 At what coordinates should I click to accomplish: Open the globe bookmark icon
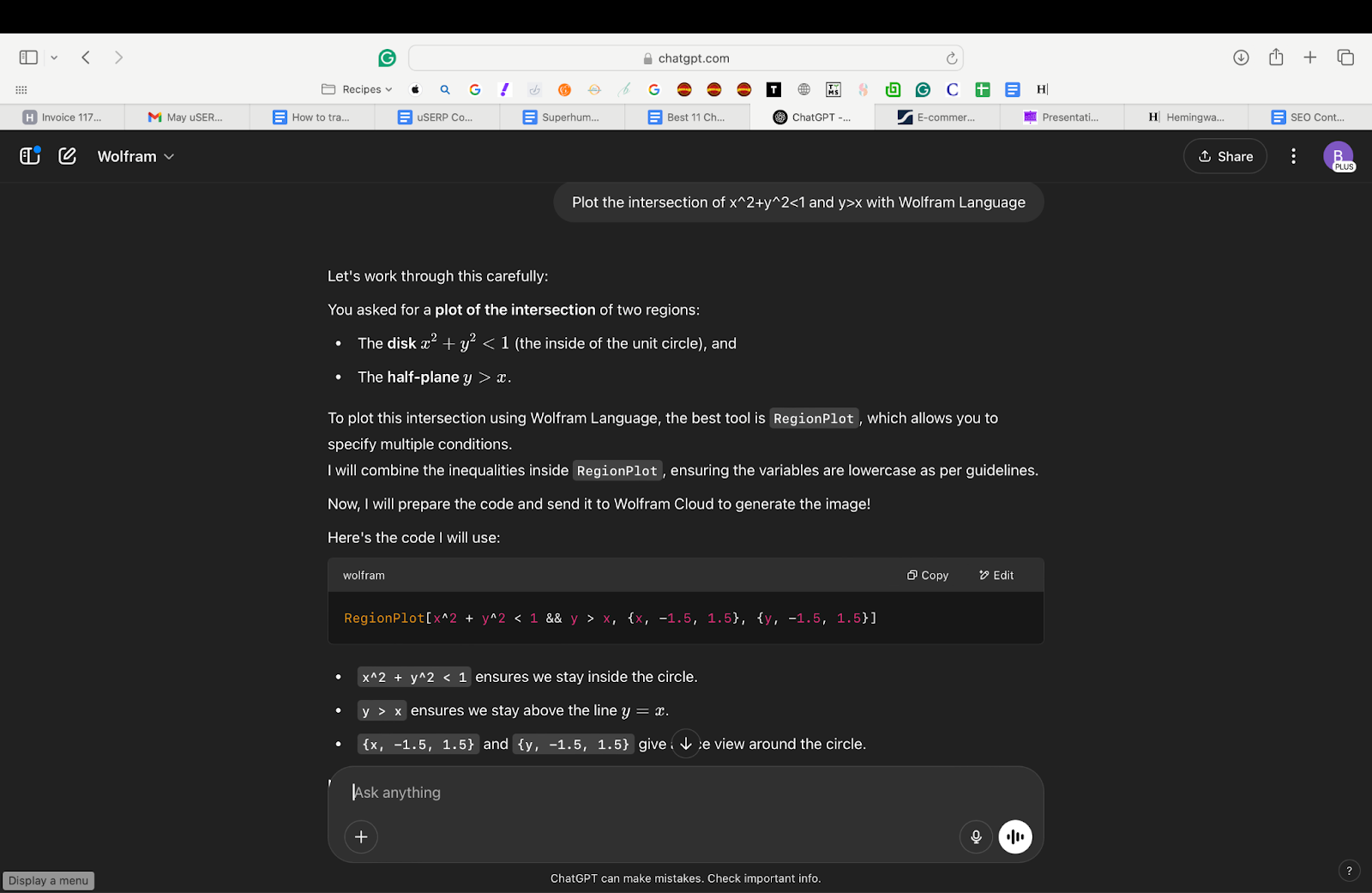[803, 89]
